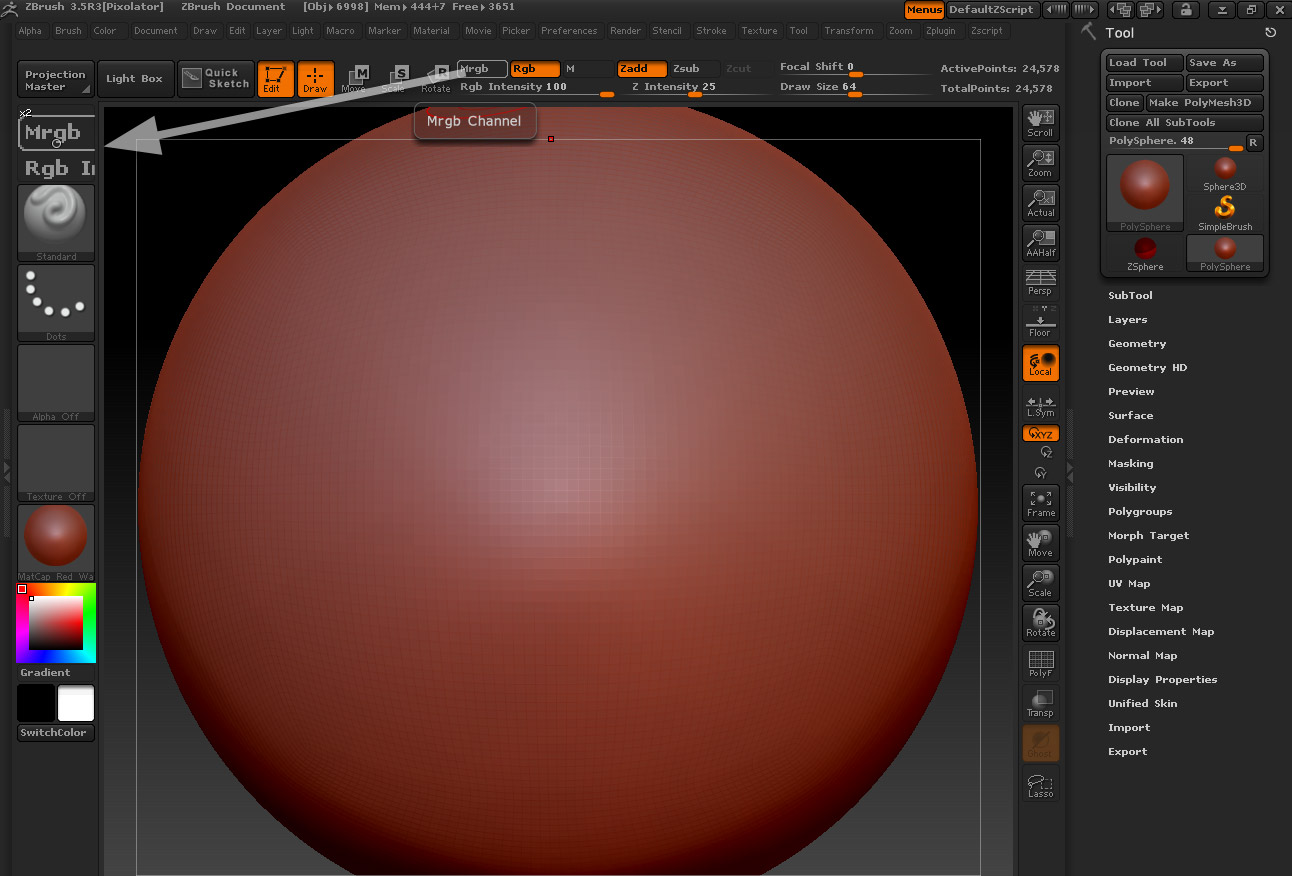Select the PolySphere thumbnail in the Tool palette
Image resolution: width=1292 pixels, height=876 pixels.
click(1144, 192)
